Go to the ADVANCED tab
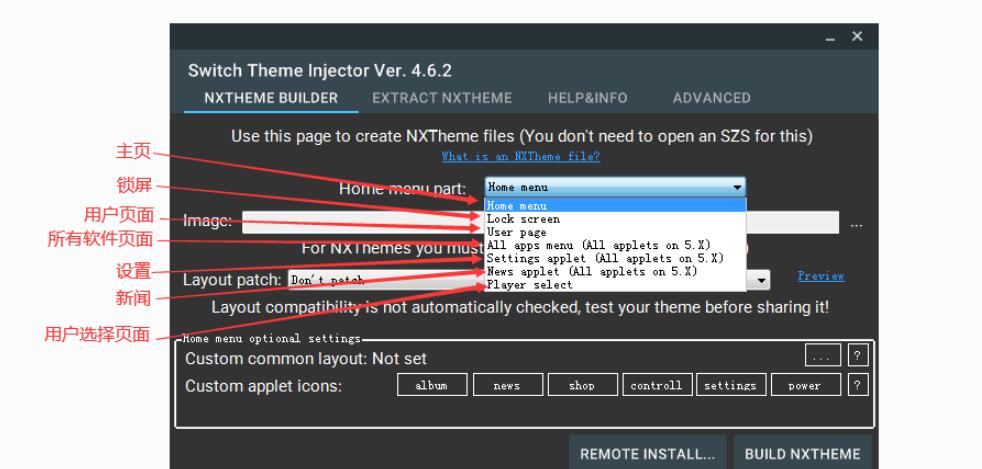 pos(711,98)
